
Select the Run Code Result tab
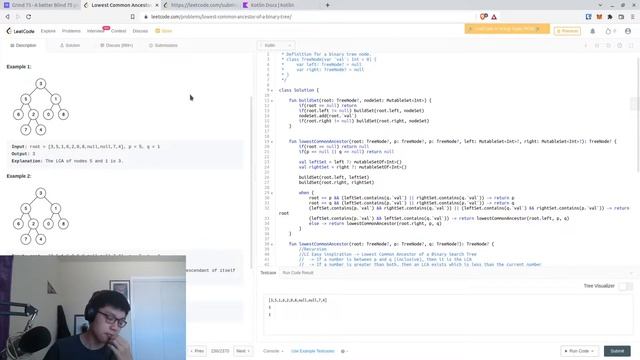298,273
